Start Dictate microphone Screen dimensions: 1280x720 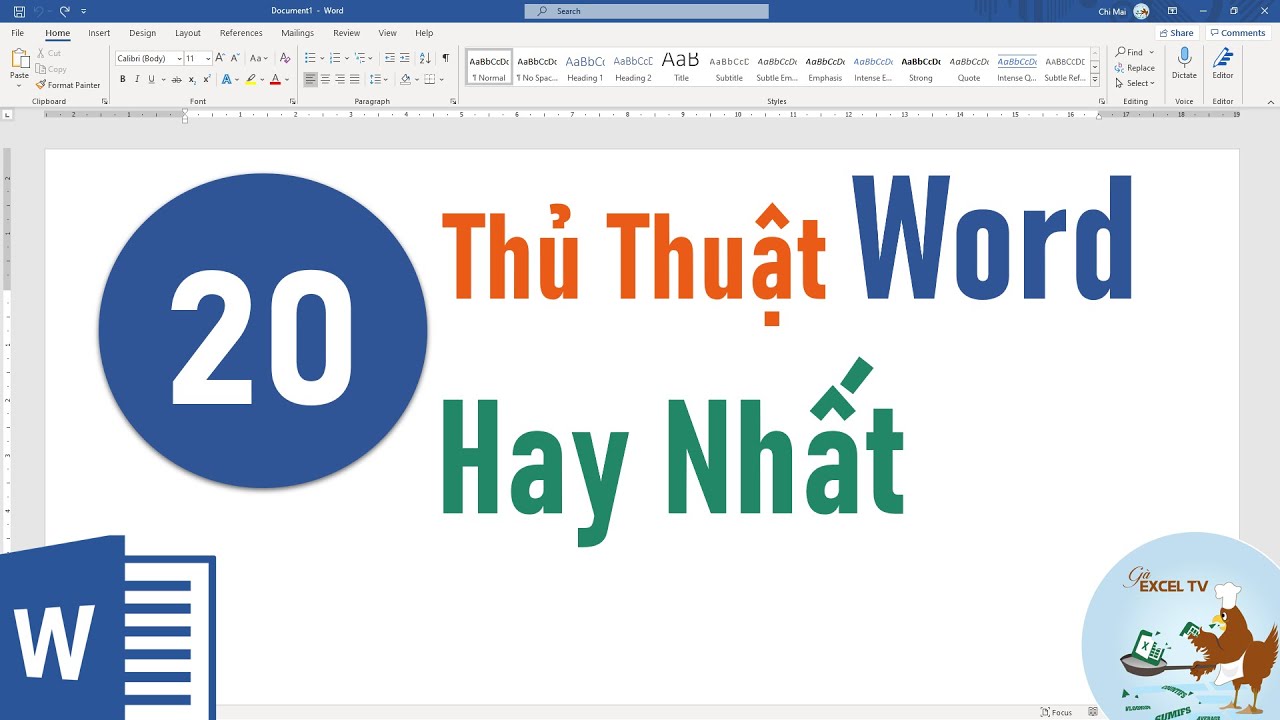coord(1184,64)
